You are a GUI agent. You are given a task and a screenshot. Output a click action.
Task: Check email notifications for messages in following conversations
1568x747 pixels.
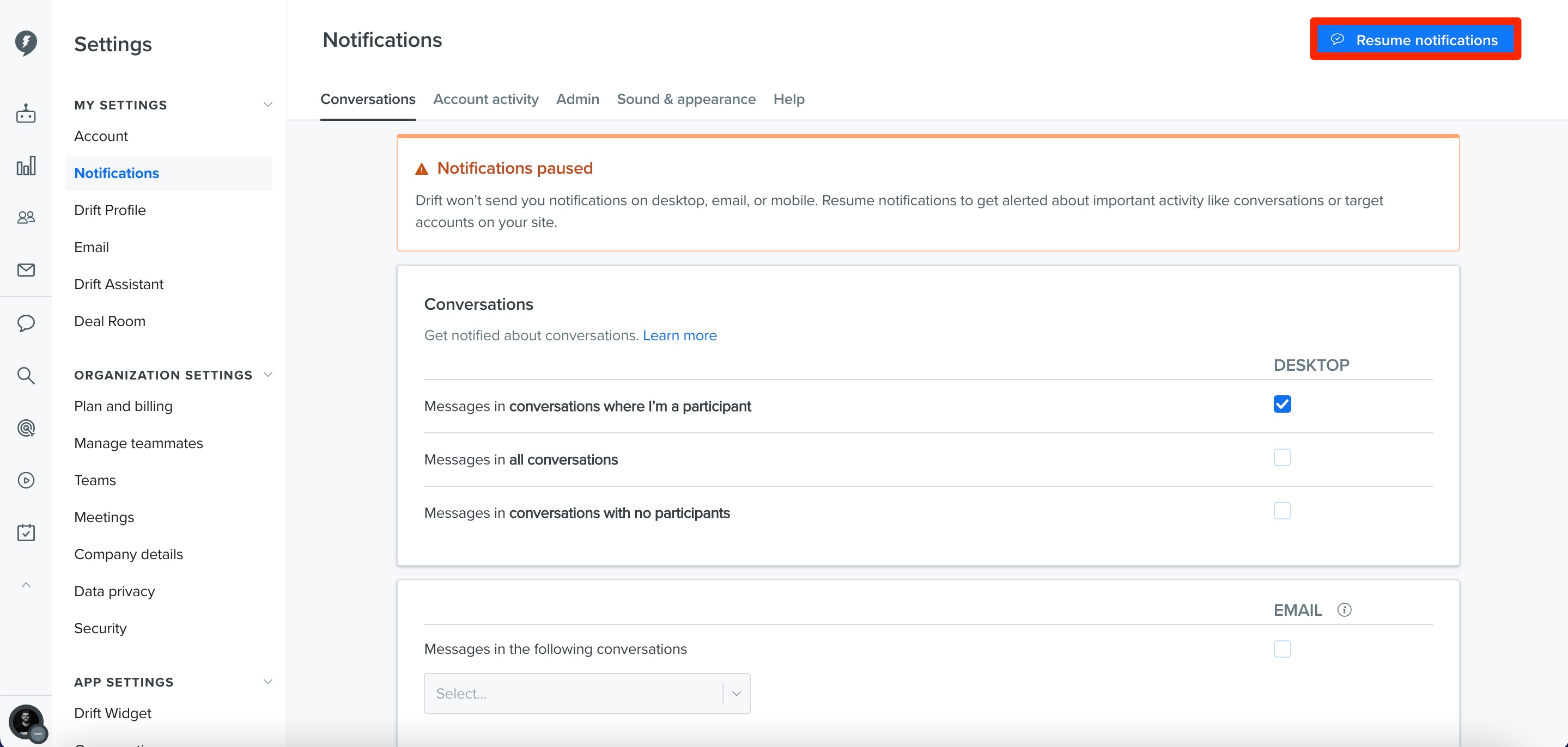coord(1283,648)
